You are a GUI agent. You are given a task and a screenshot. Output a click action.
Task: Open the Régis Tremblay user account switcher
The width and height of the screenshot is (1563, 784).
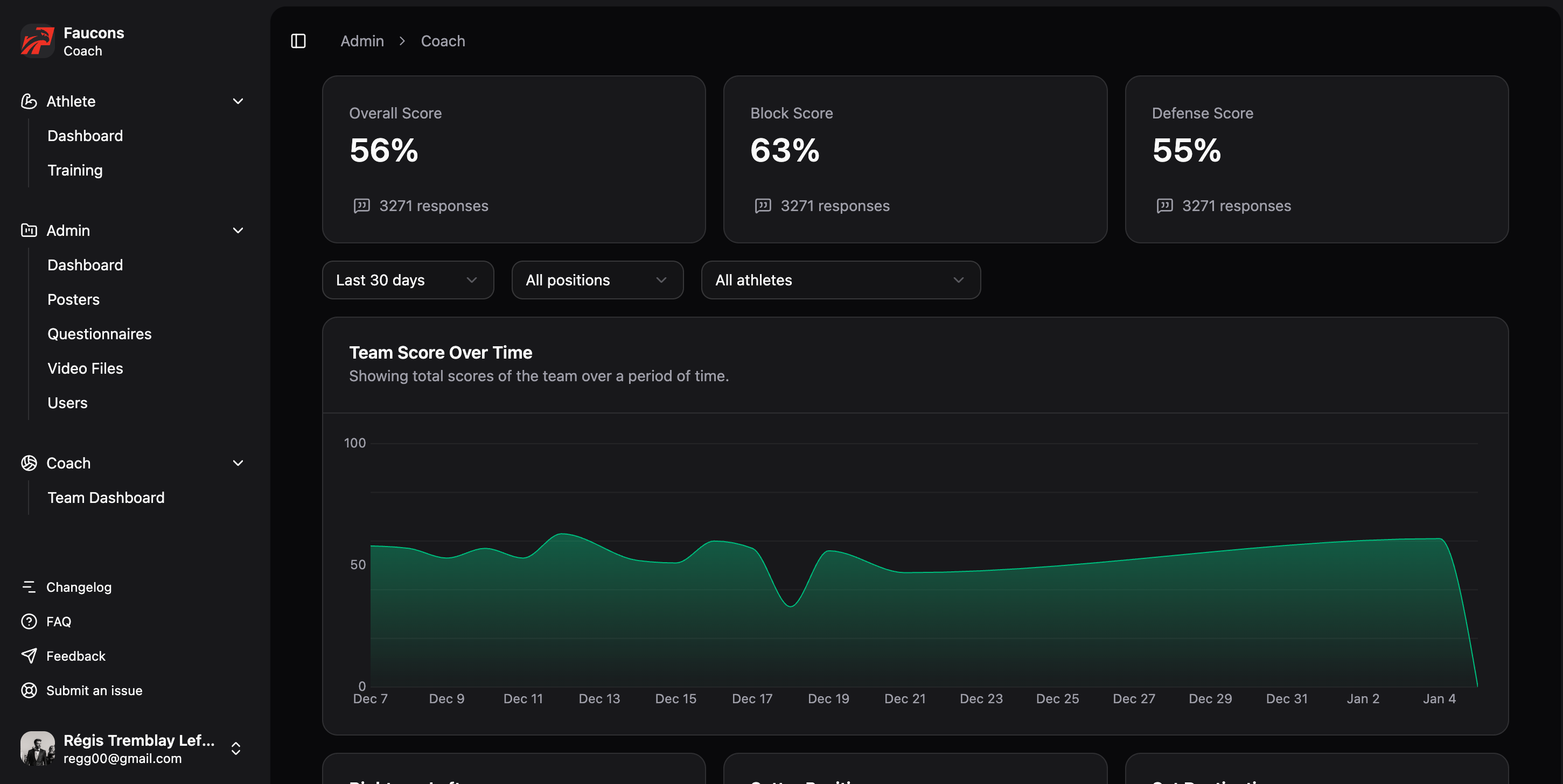point(235,748)
